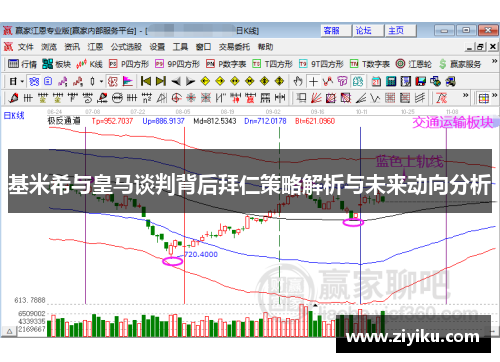The image size is (500, 362).
Task: Toggle the teal brain analysis button
Action: click(x=358, y=81)
